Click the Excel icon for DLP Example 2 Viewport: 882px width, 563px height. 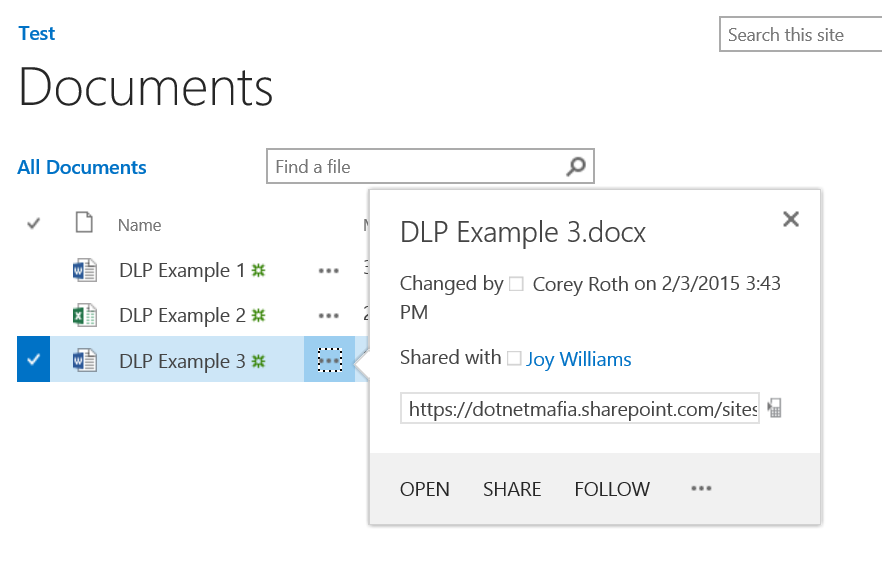tap(85, 316)
